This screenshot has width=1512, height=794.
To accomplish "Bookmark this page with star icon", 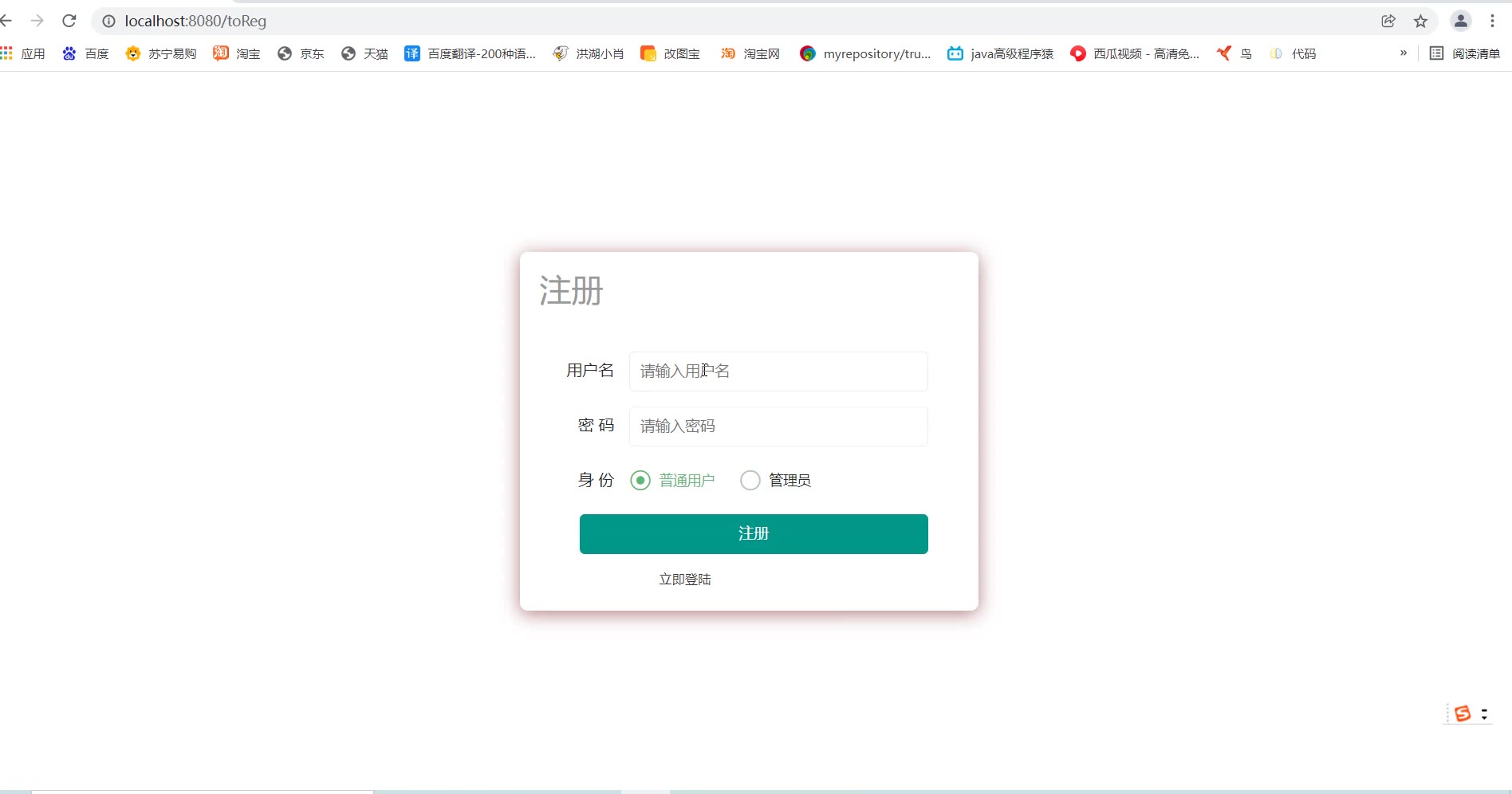I will [x=1420, y=22].
